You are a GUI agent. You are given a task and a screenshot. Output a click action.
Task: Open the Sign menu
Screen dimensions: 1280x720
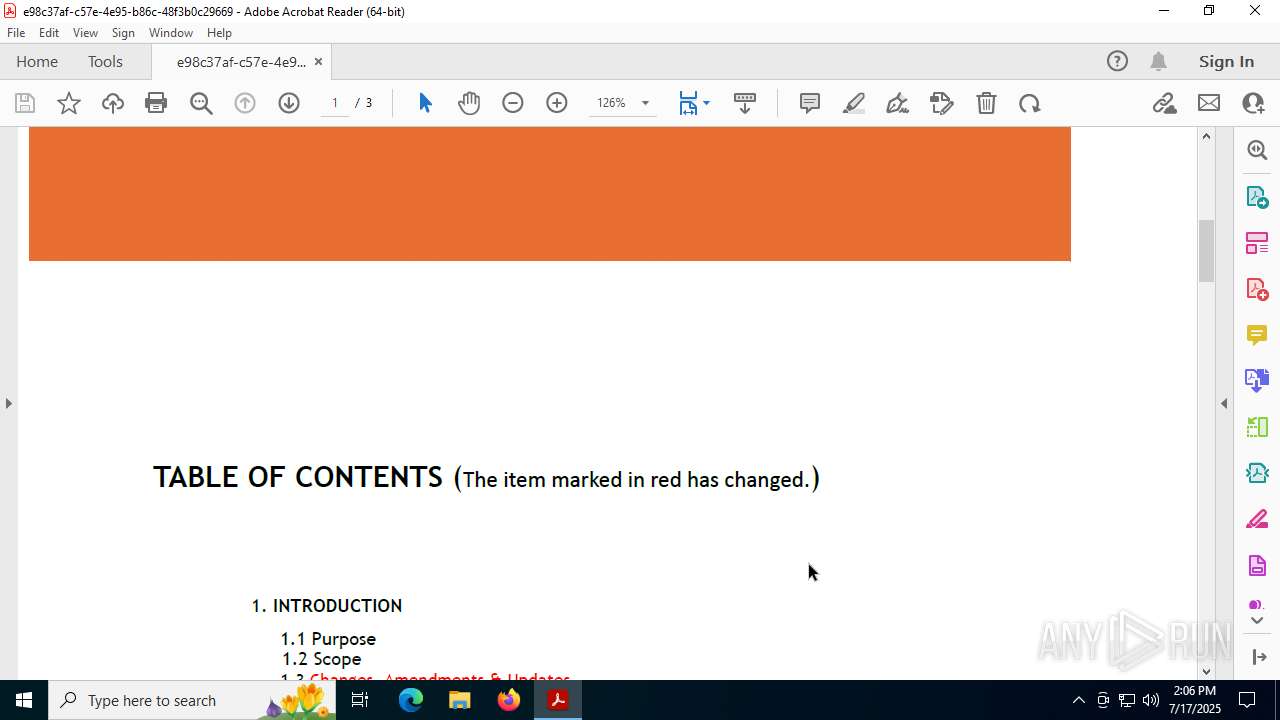click(123, 33)
